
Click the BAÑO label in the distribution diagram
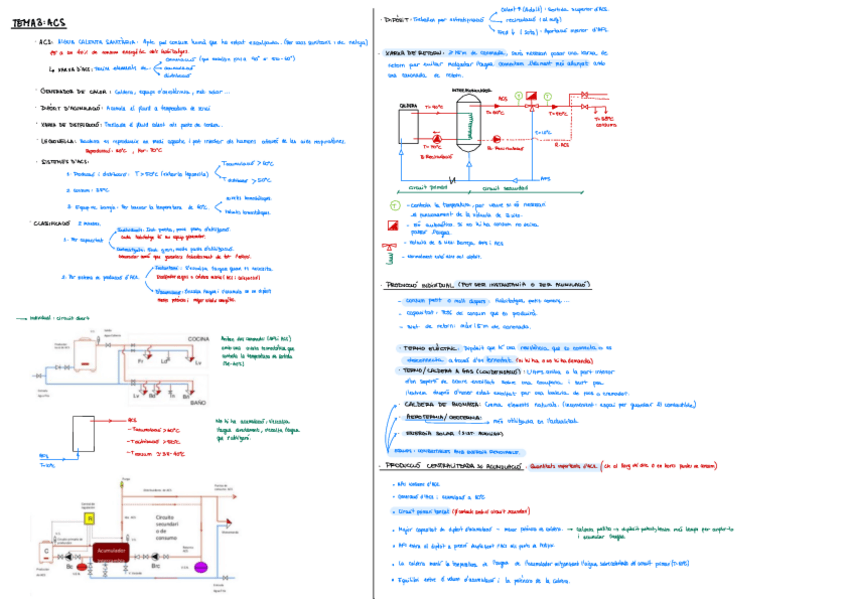point(199,402)
